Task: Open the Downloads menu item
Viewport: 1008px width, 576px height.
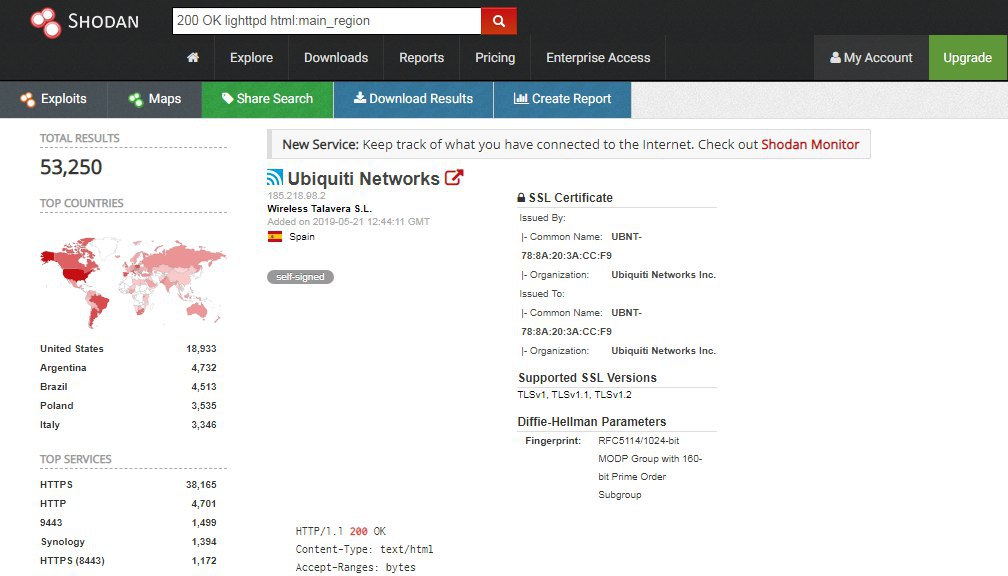Action: pos(336,57)
